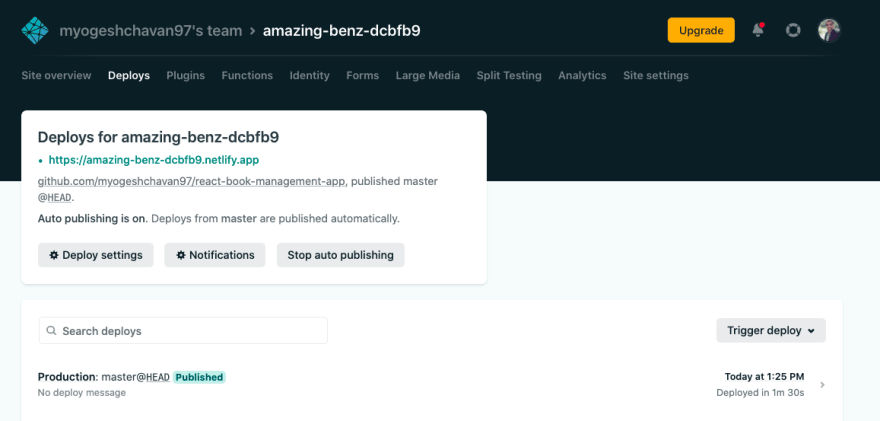
Task: Open the Large Media tab
Action: (x=428, y=75)
